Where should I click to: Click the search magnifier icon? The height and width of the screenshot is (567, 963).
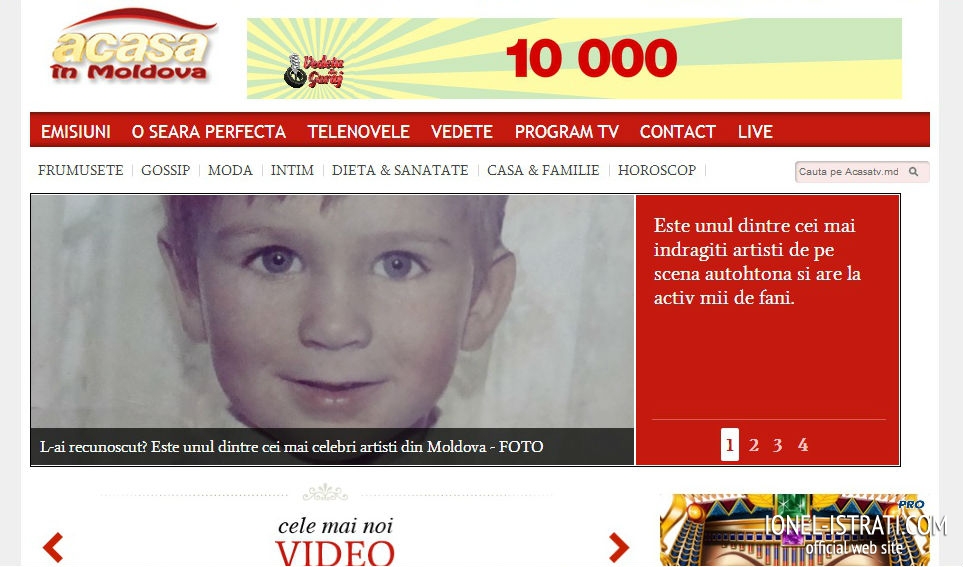[913, 172]
